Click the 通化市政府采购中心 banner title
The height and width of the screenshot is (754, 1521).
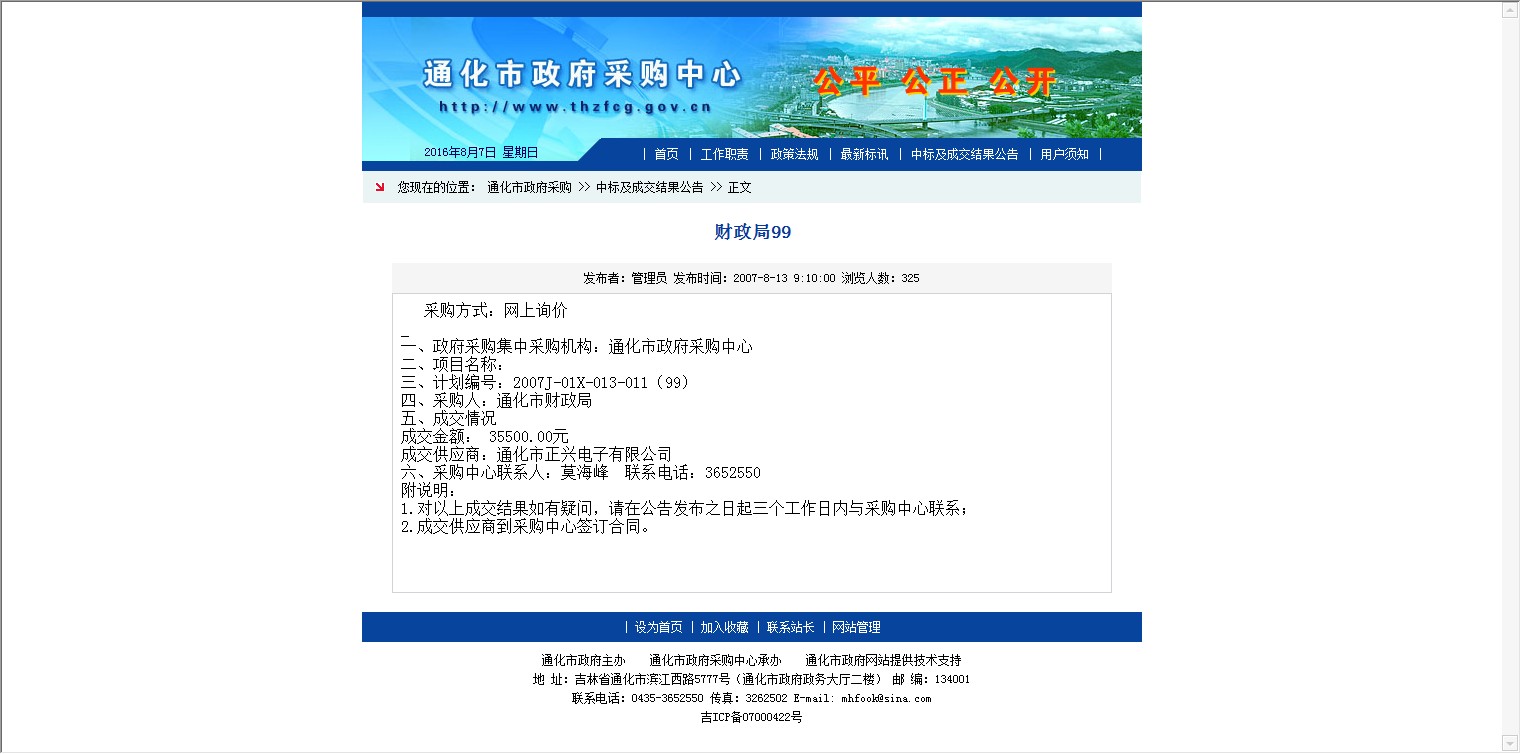pyautogui.click(x=582, y=74)
